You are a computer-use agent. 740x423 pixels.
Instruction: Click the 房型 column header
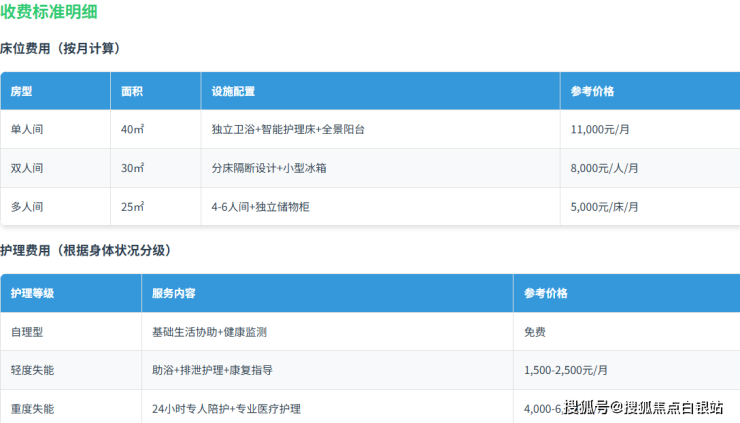click(x=21, y=91)
